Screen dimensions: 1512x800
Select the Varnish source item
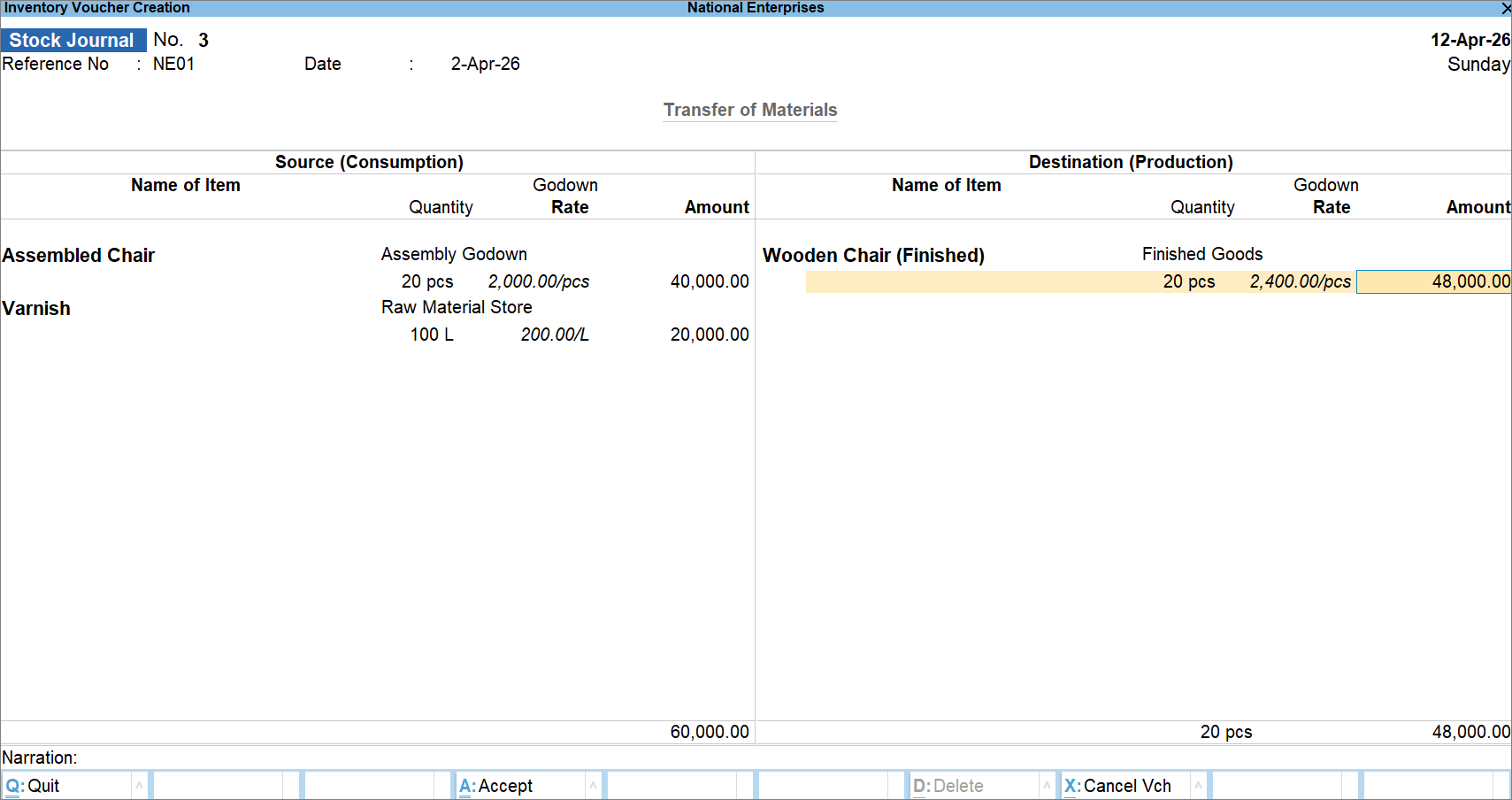pyautogui.click(x=36, y=308)
